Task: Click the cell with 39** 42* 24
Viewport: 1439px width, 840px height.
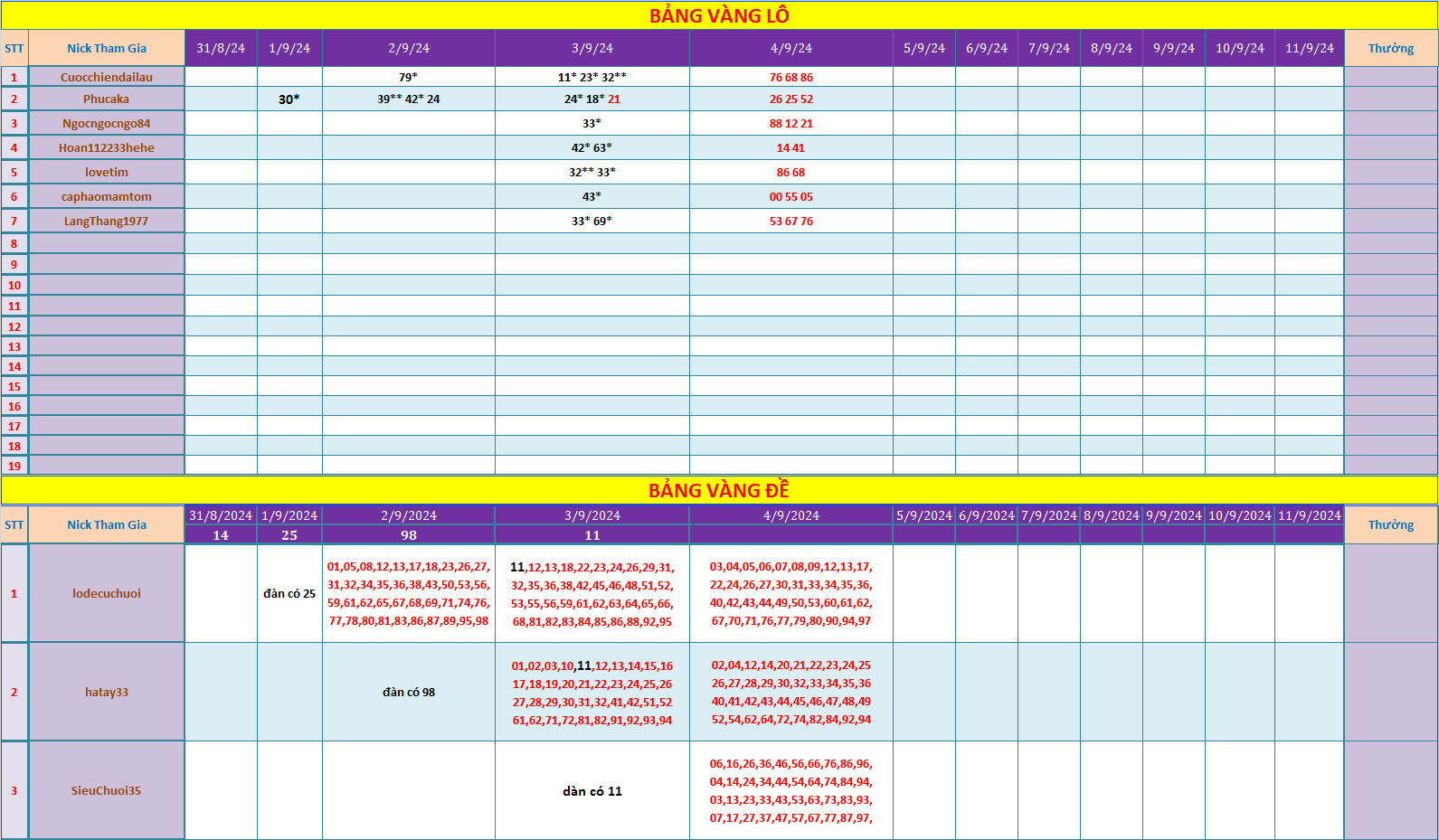Action: coord(409,99)
